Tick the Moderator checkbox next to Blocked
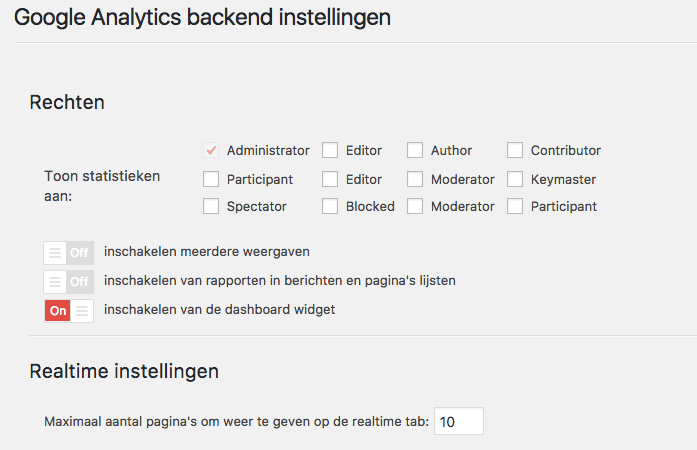Image resolution: width=697 pixels, height=450 pixels. coord(415,207)
